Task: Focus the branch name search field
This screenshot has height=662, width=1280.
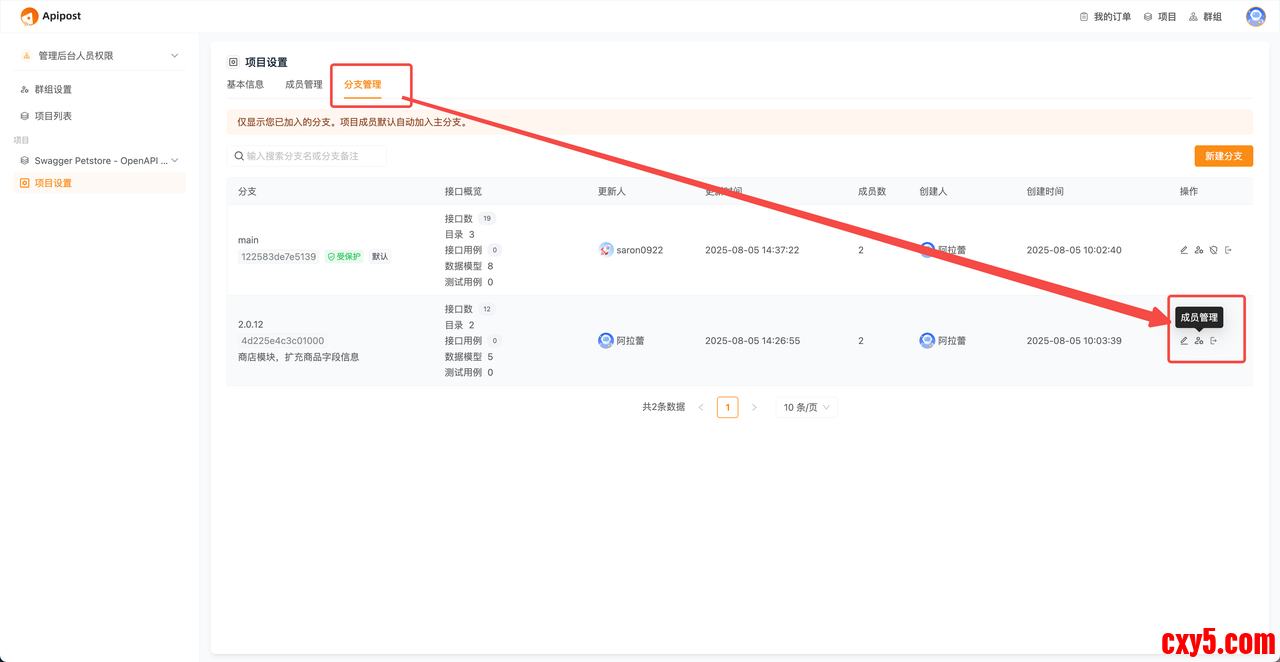Action: [310, 156]
